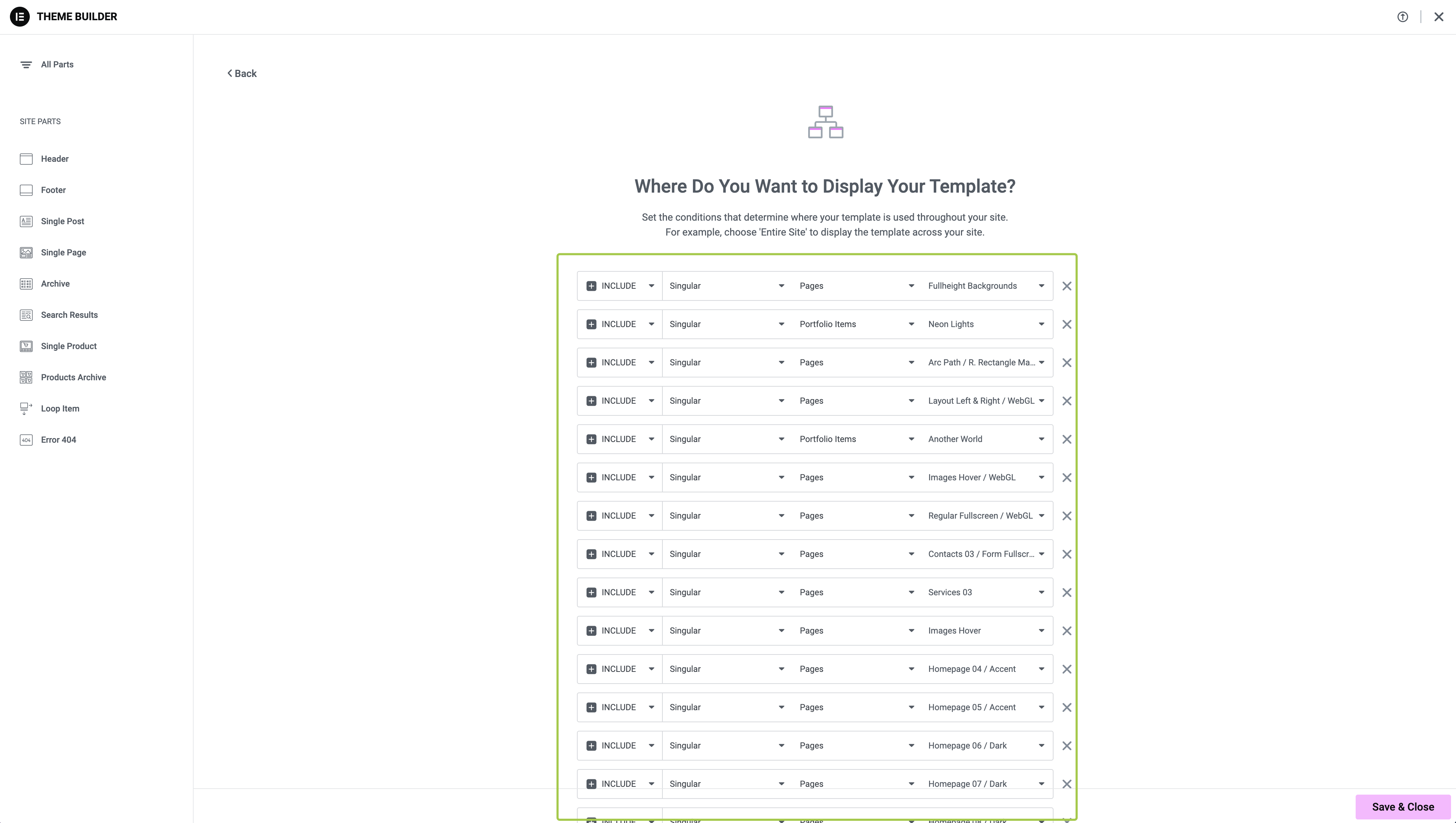Viewport: 1456px width, 823px height.
Task: Click the Elementor logo icon
Action: pos(20,16)
